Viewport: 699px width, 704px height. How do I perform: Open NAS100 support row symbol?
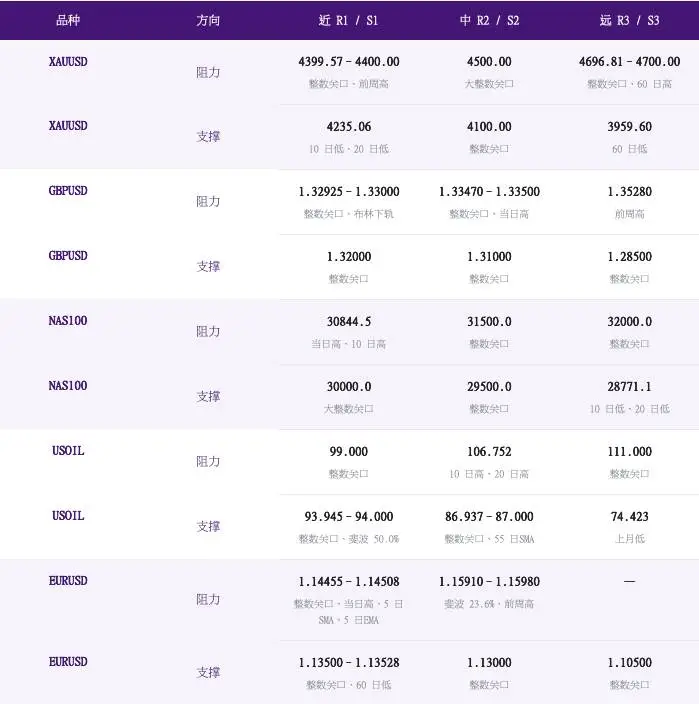[x=68, y=386]
